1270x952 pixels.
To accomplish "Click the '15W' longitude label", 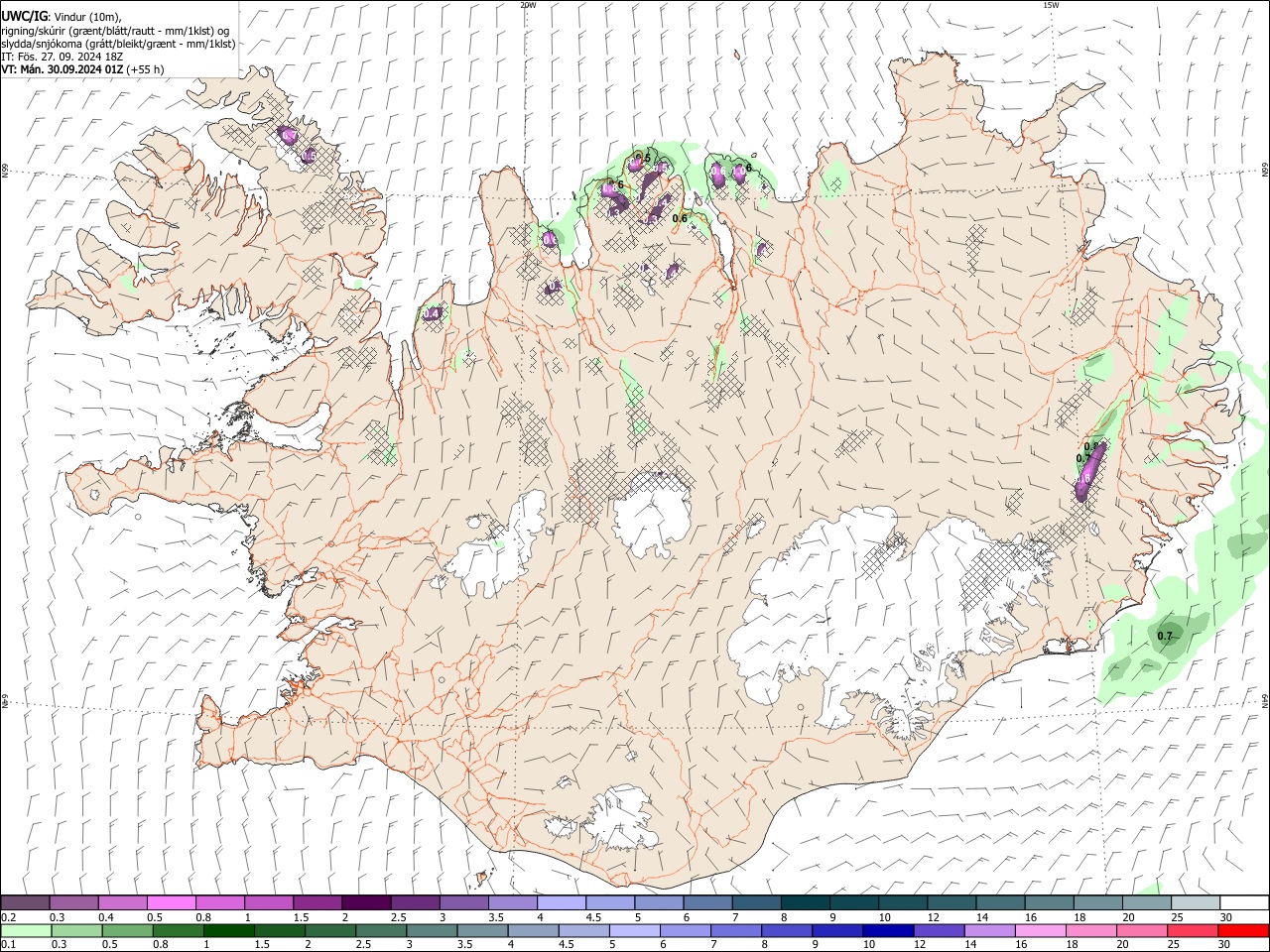I will 1051,5.
